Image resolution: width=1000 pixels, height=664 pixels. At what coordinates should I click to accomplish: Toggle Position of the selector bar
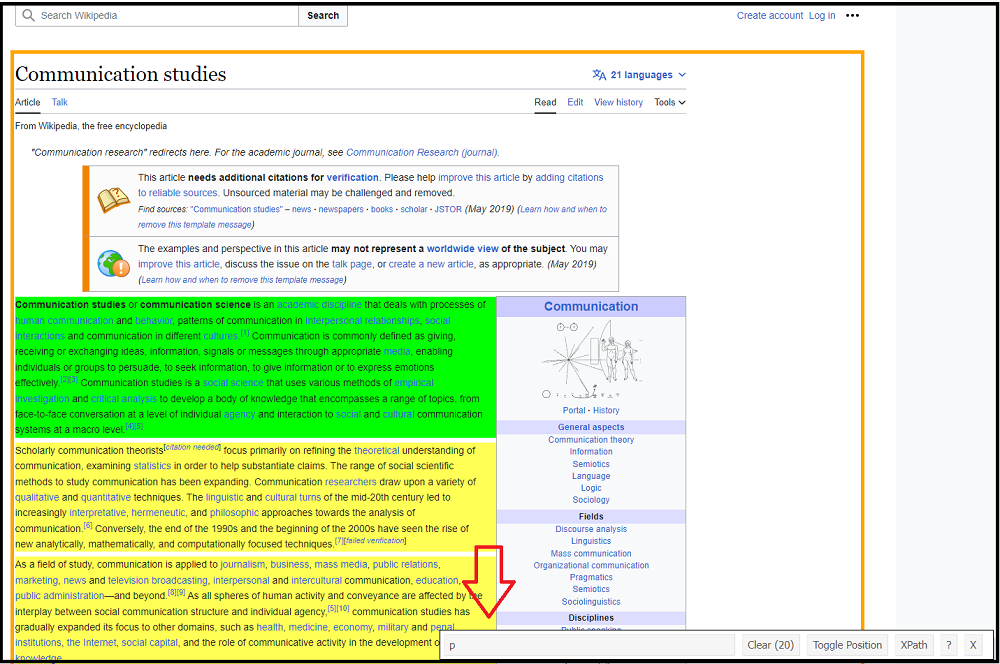click(847, 645)
